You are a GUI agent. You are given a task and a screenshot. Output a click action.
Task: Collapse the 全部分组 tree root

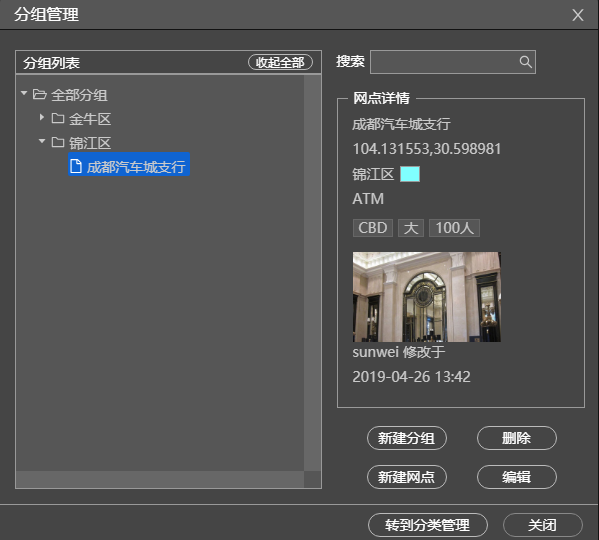[x=24, y=93]
